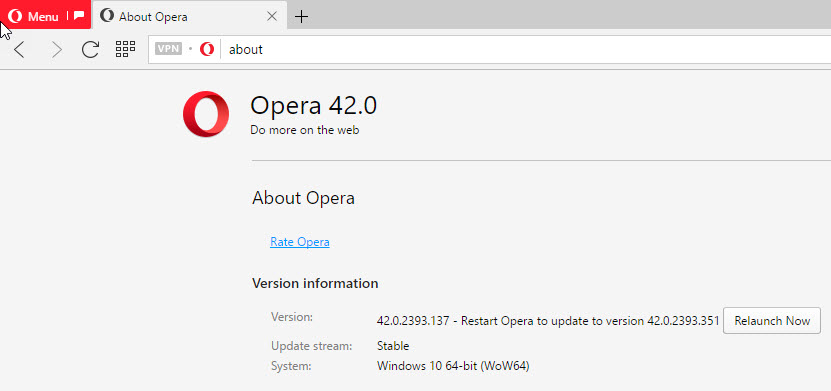The height and width of the screenshot is (391, 831).
Task: Click the 'Windows 10 64-bit (WoW64)' value
Action: point(453,366)
